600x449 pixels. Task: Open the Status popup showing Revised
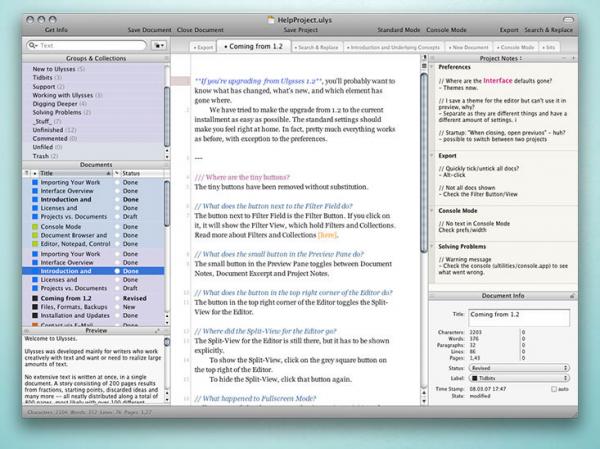coord(519,368)
